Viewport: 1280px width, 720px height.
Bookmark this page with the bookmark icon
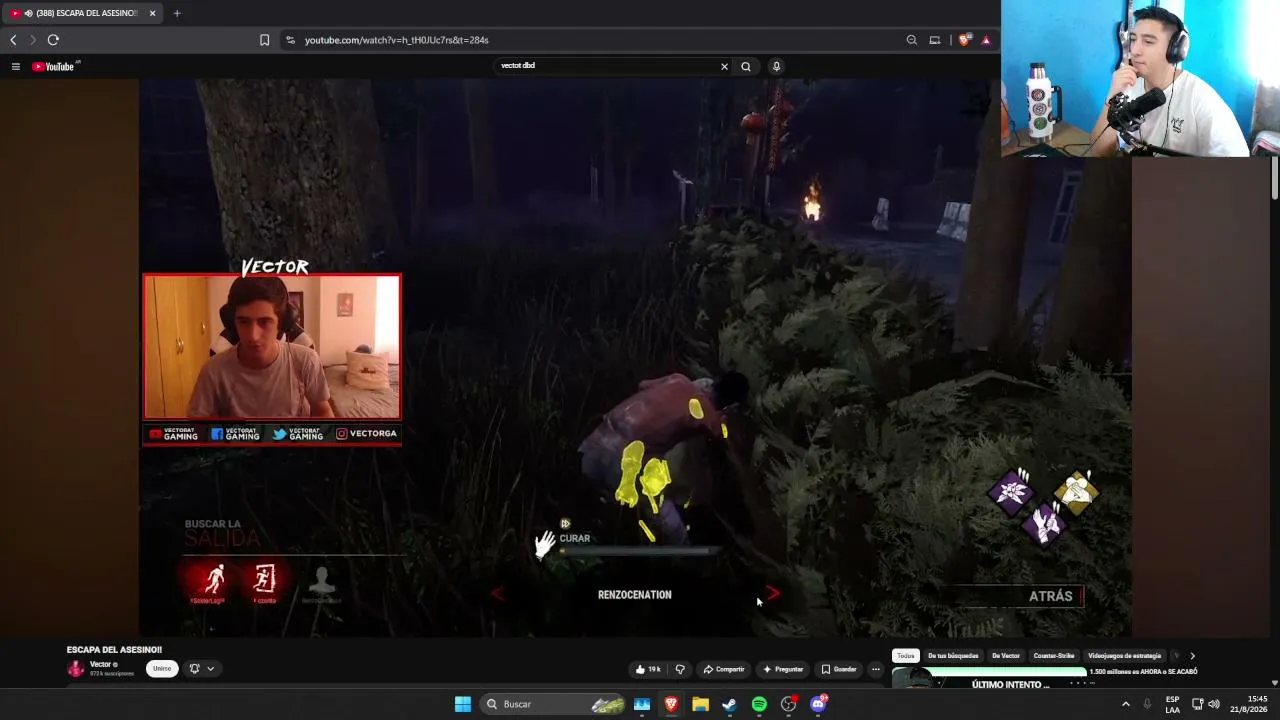pyautogui.click(x=264, y=40)
